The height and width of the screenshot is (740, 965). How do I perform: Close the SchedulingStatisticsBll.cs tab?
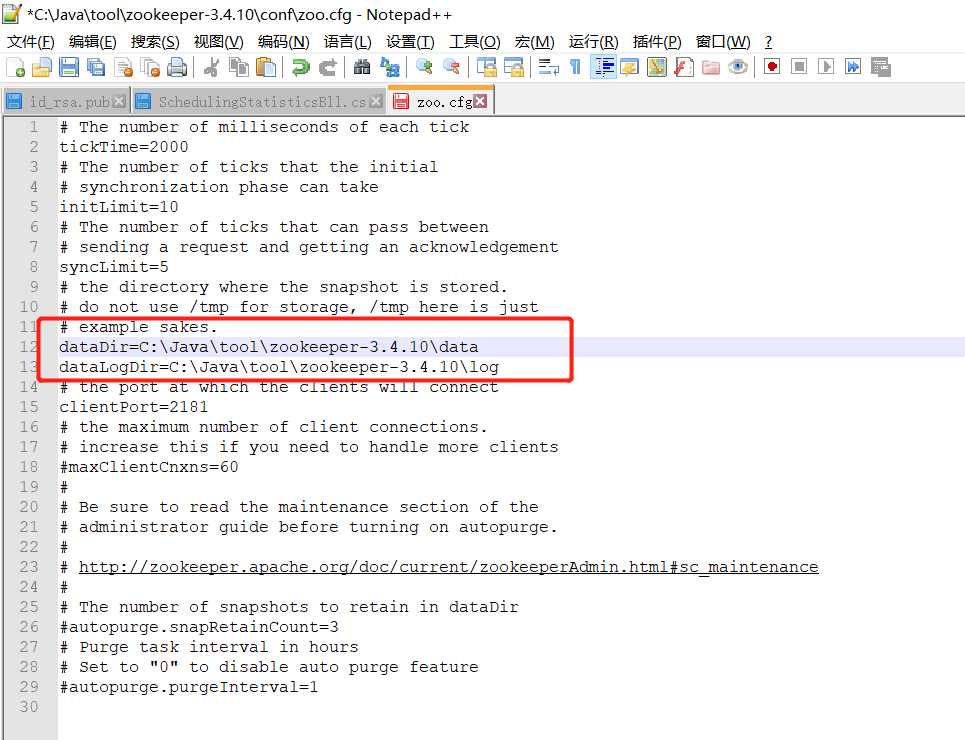[375, 102]
